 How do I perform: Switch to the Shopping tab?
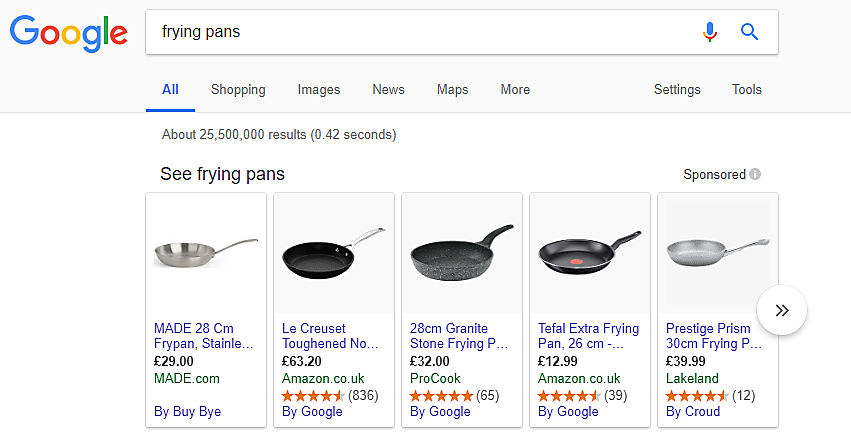click(x=238, y=90)
